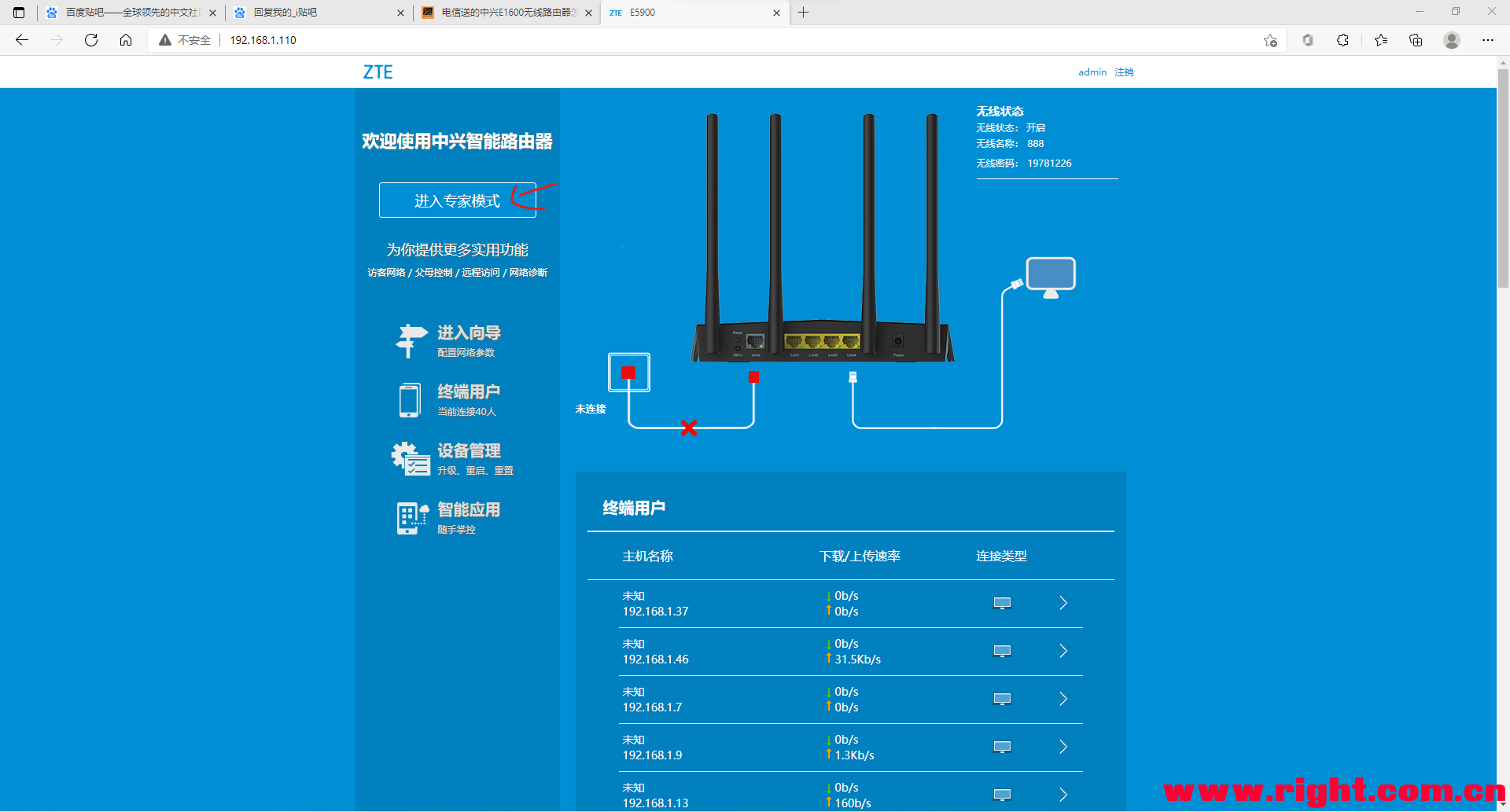Click the page vertical scrollbar thumb
Screen dimensions: 1510x812
point(1503,179)
